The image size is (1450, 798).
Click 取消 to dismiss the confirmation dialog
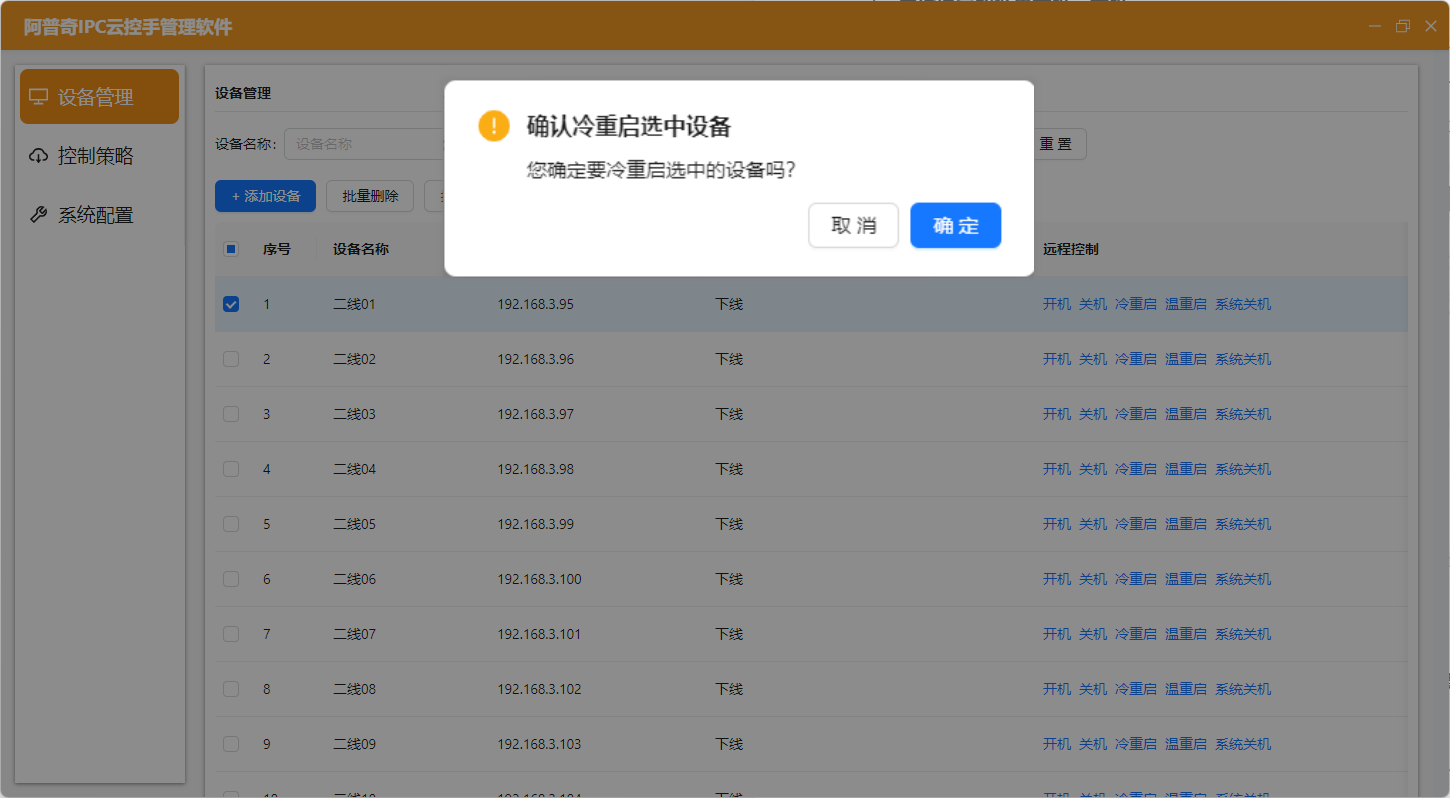click(853, 225)
